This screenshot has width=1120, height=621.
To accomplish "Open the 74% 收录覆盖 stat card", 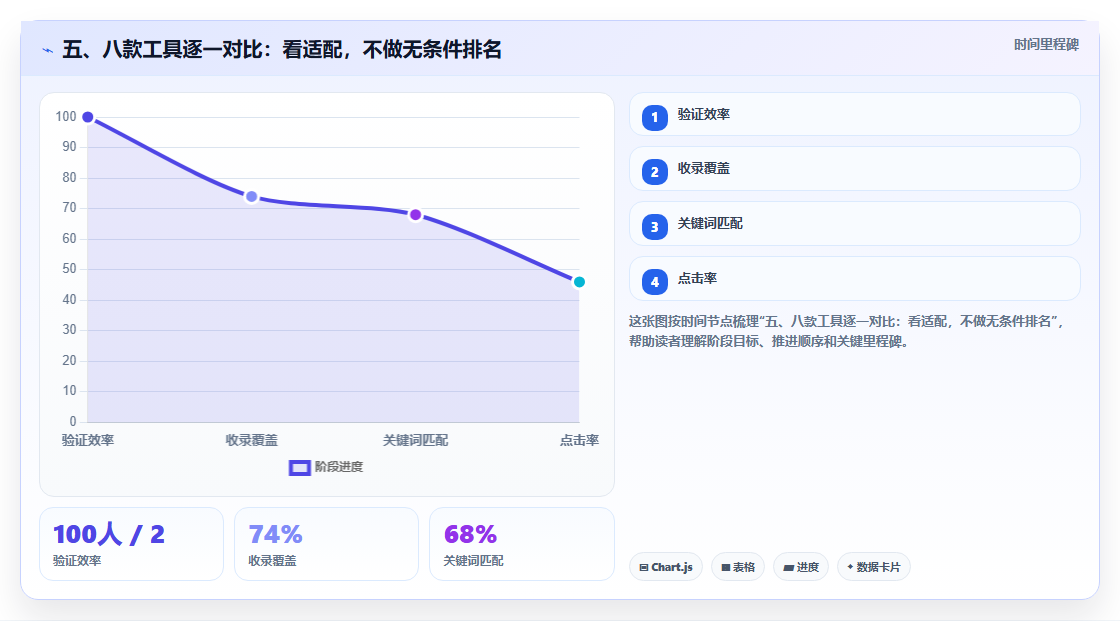I will point(326,545).
